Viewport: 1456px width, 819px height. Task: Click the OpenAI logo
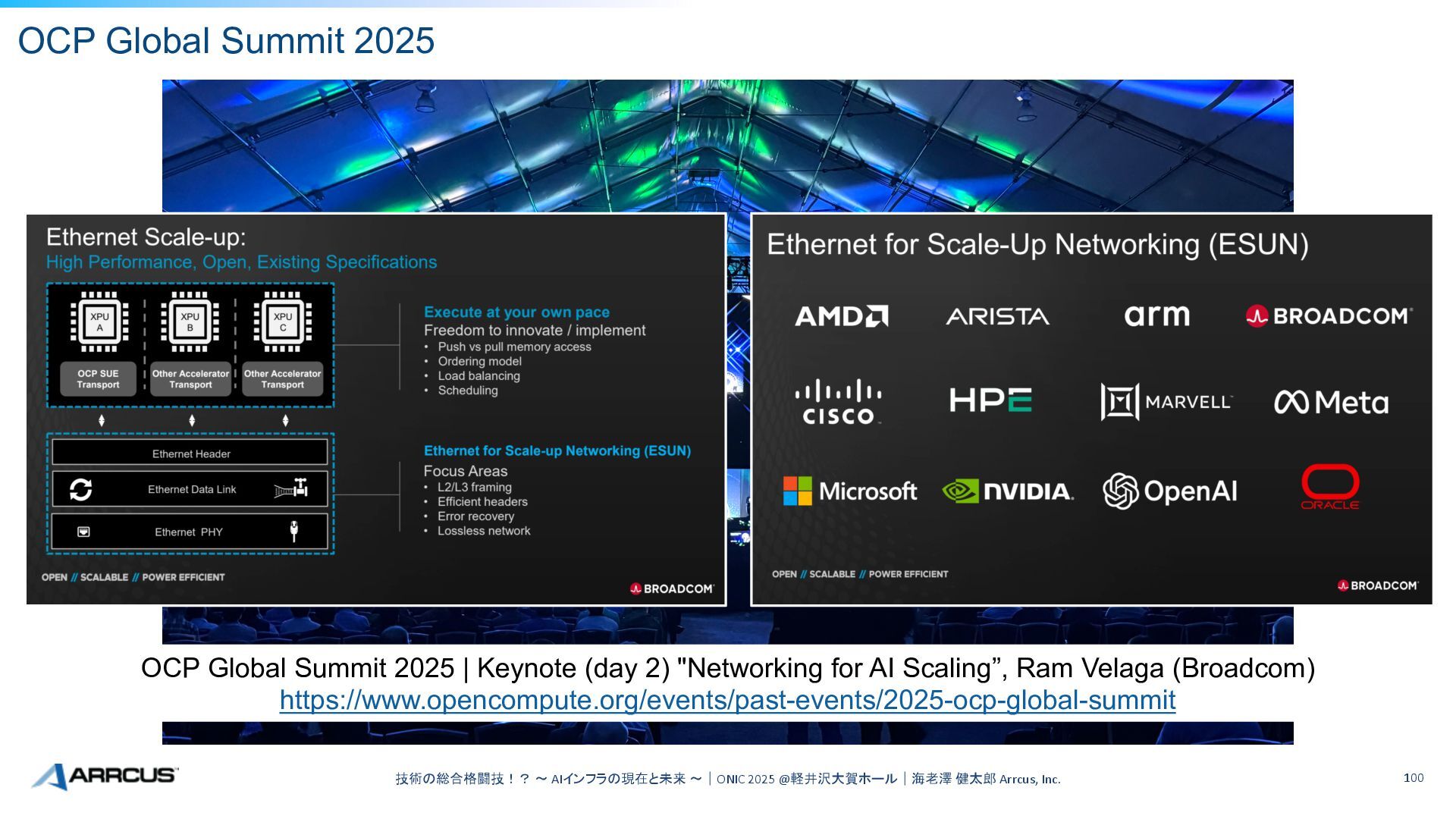click(x=1169, y=491)
